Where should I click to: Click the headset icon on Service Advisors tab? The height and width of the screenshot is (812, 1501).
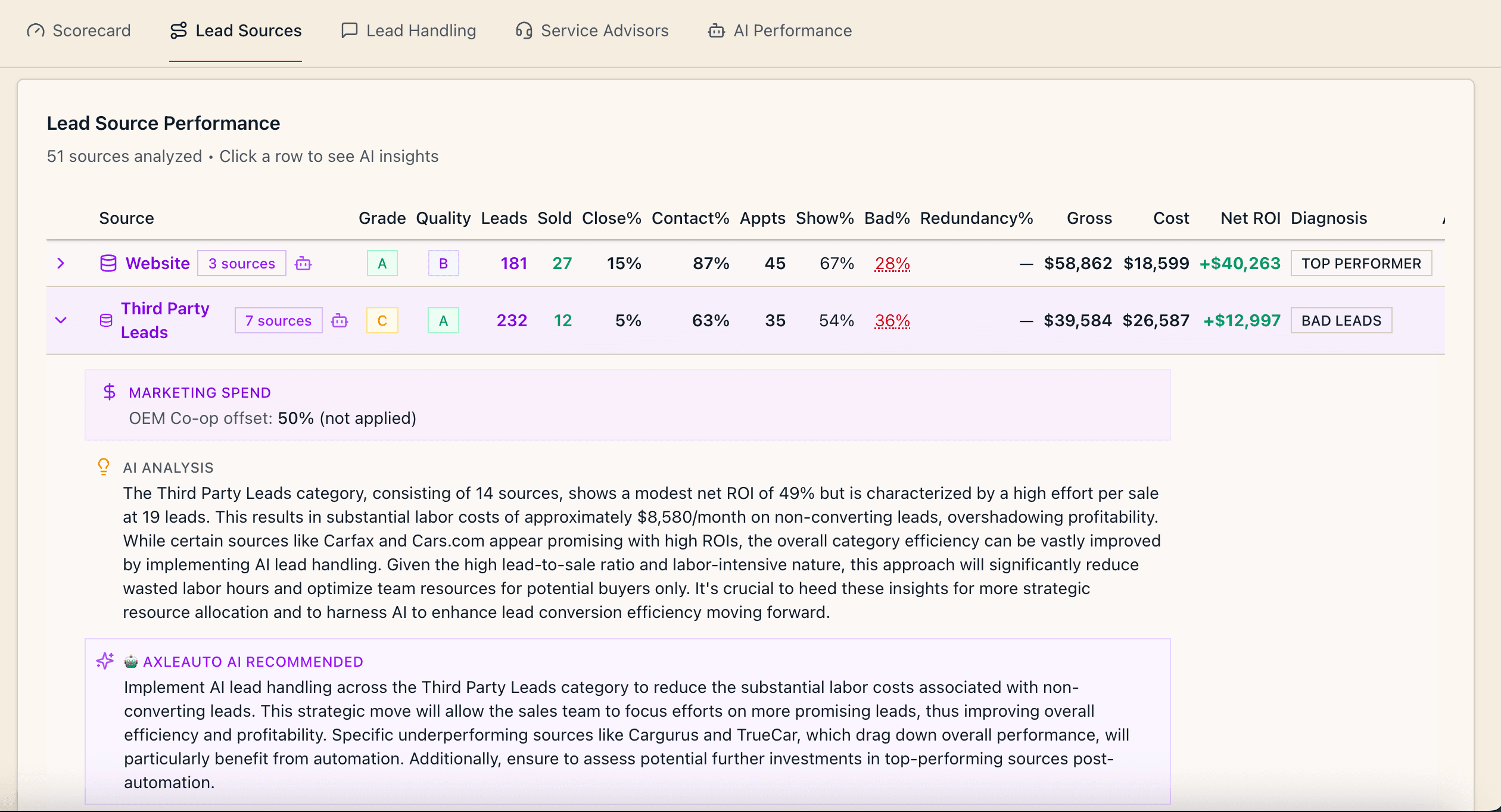[x=522, y=30]
